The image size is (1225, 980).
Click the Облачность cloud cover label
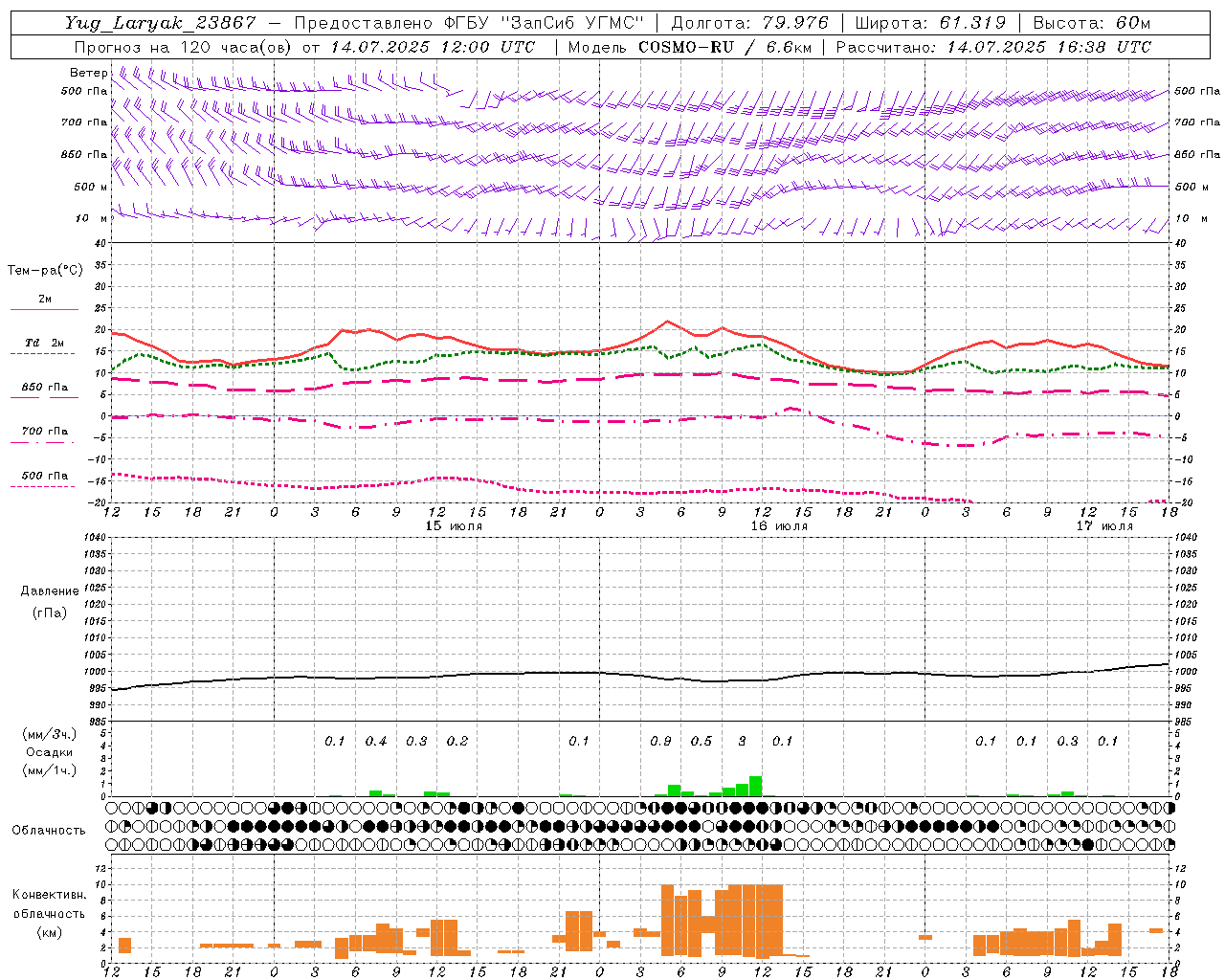pyautogui.click(x=49, y=831)
